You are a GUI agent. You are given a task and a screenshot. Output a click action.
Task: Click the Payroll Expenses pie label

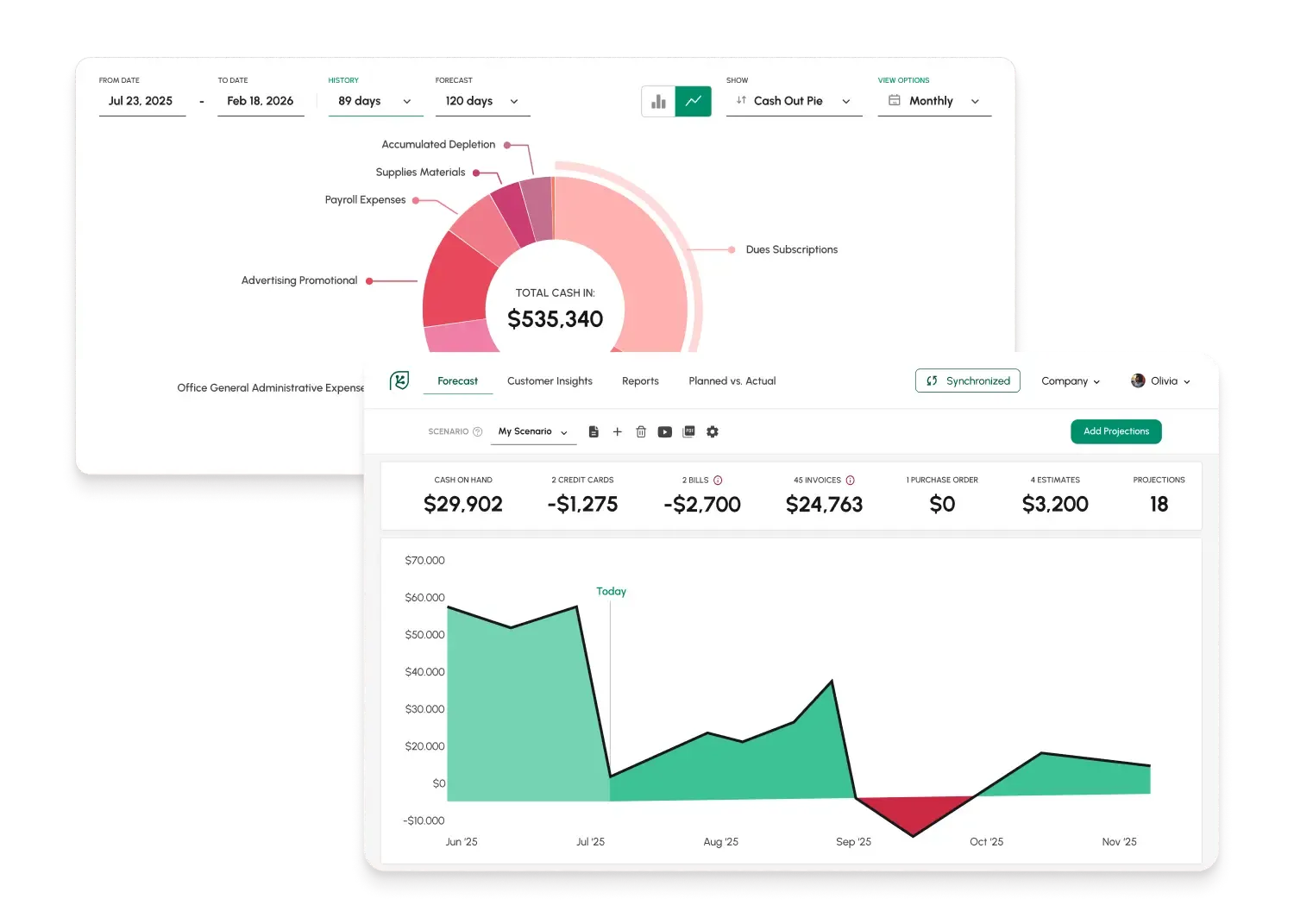365,199
